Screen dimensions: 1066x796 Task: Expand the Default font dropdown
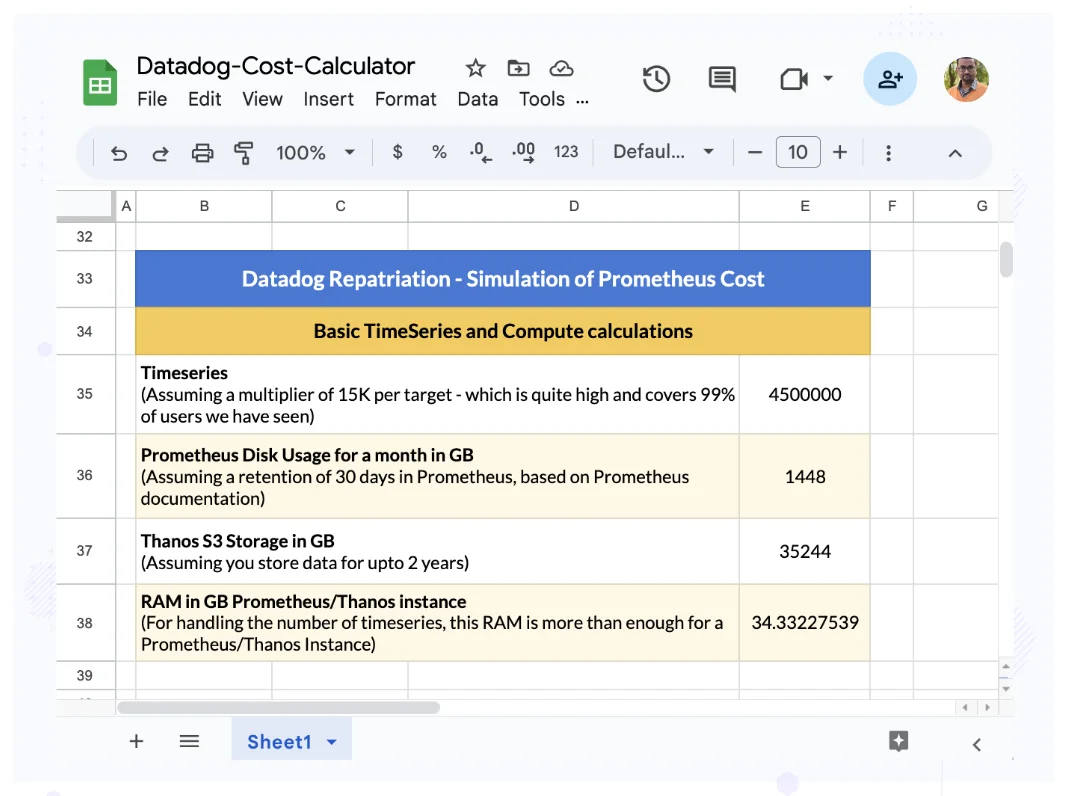tap(663, 152)
